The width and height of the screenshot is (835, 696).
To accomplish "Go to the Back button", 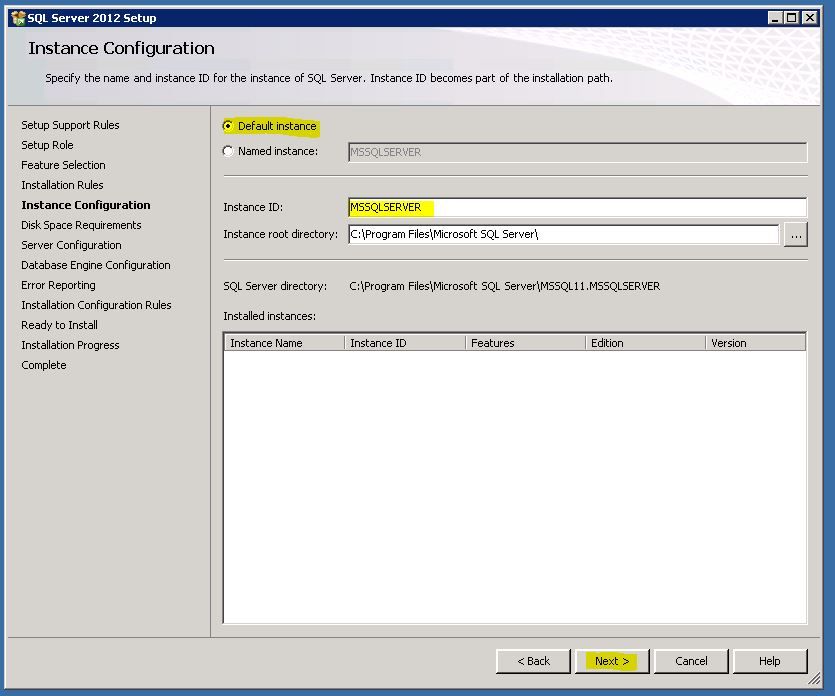I will [533, 661].
